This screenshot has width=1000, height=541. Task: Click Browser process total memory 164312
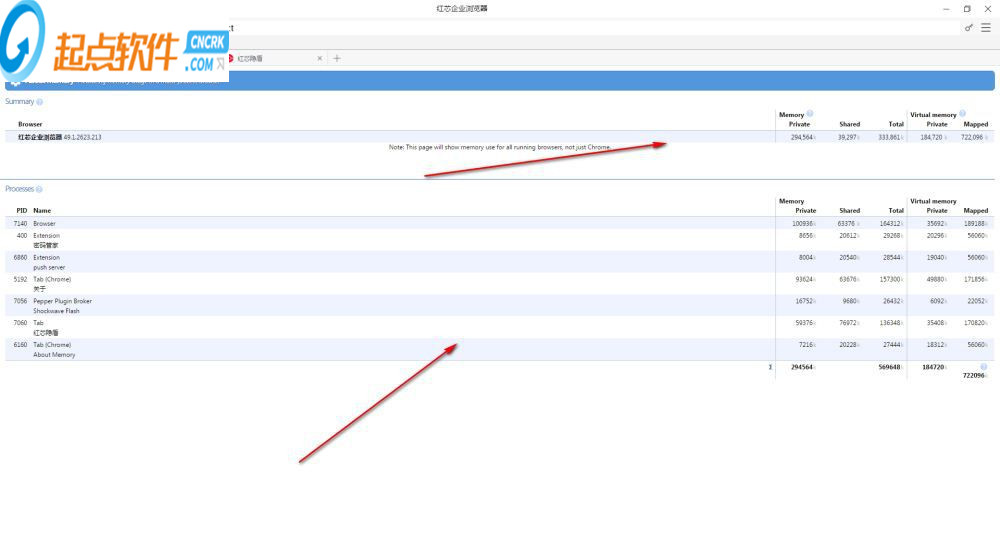coord(890,223)
